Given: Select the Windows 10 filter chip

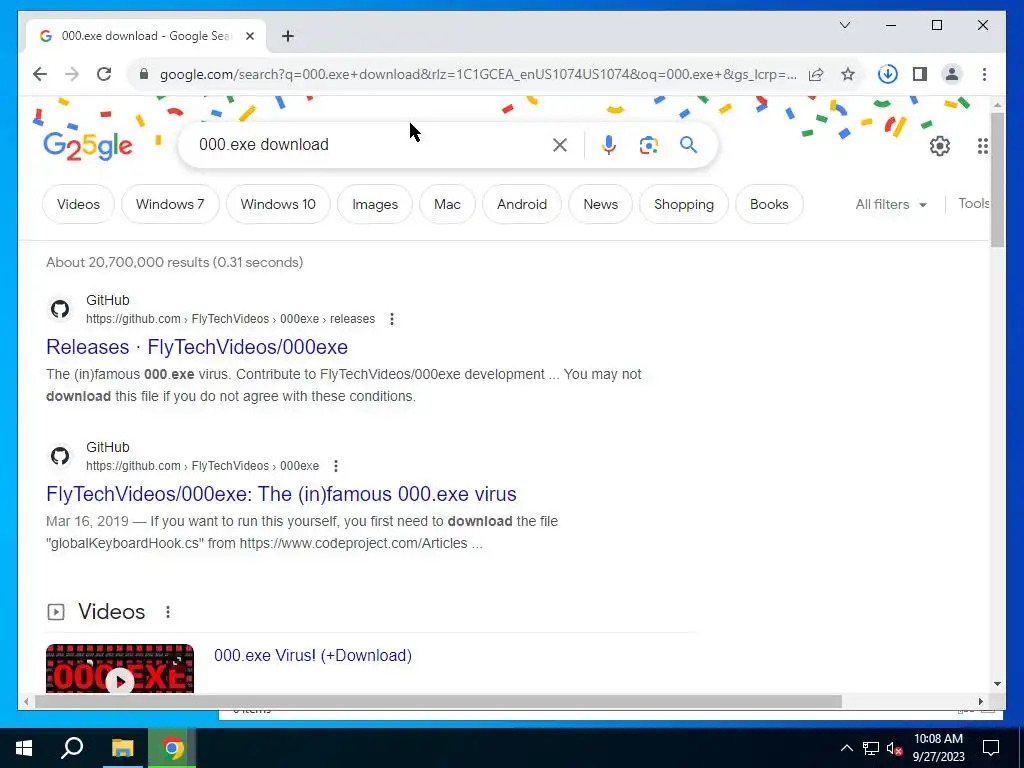Looking at the screenshot, I should coord(278,204).
